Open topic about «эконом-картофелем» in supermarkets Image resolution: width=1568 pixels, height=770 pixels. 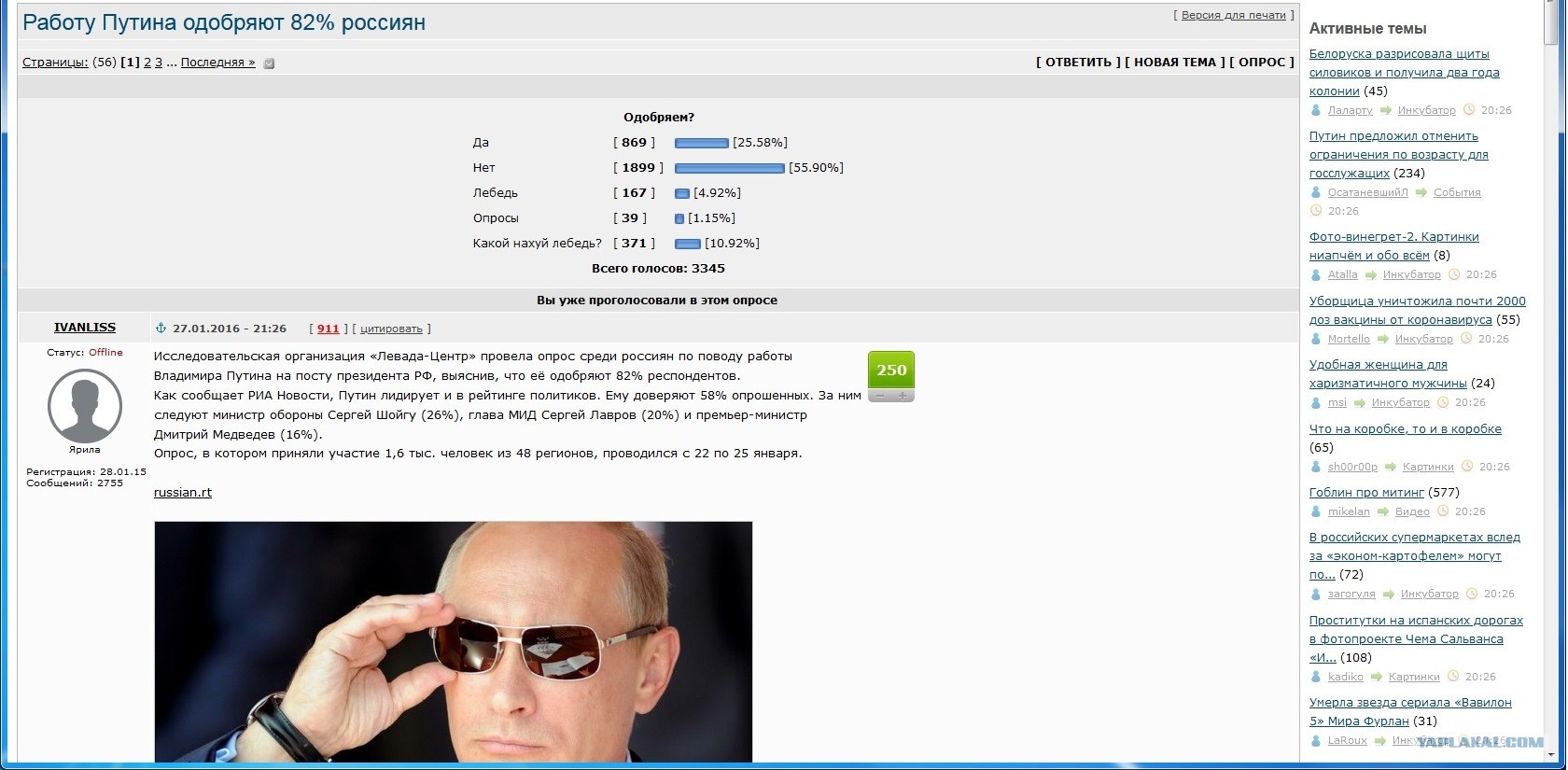coord(1414,556)
